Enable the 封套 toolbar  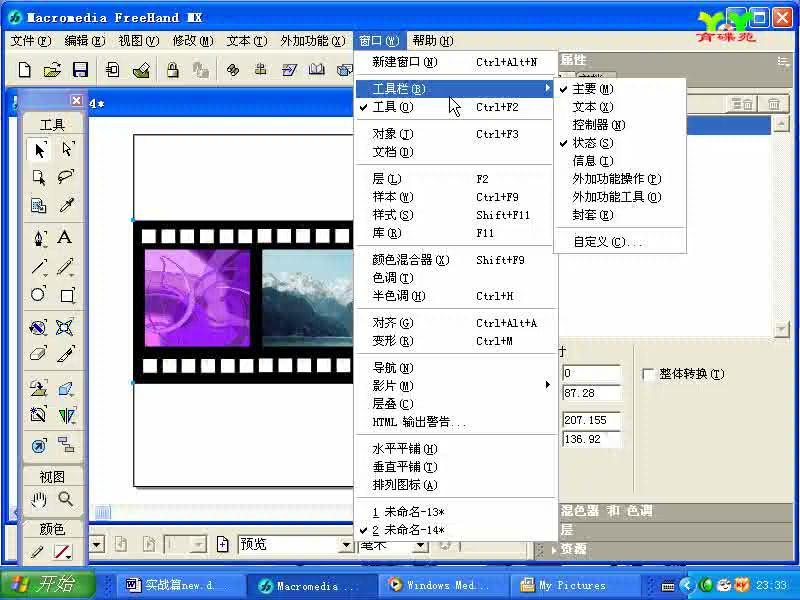click(x=620, y=215)
